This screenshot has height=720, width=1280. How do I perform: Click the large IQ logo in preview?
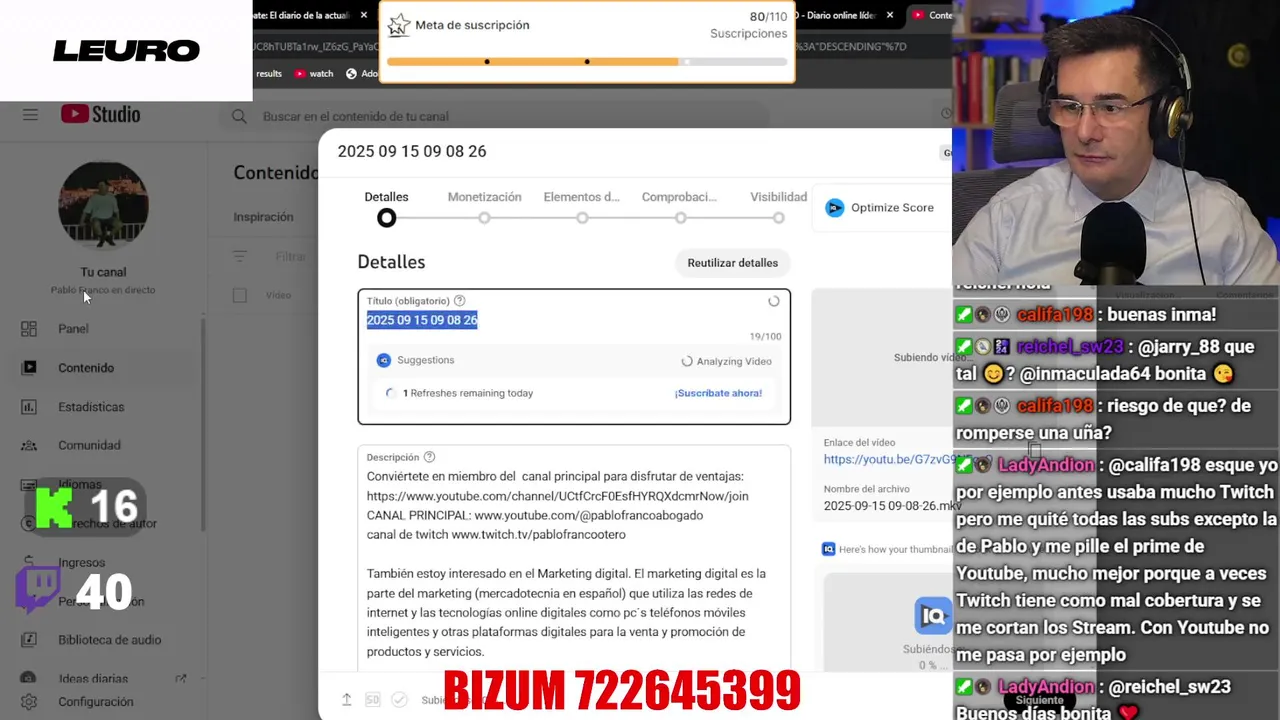pos(932,615)
